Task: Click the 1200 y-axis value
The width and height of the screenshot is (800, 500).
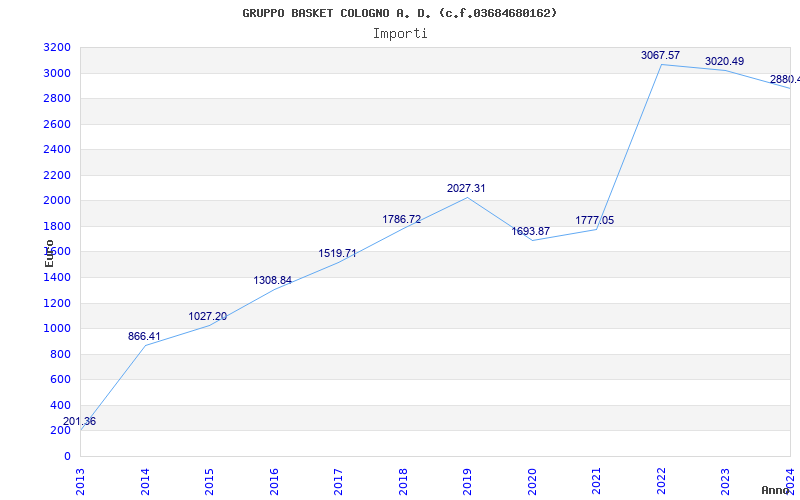Action: [57, 303]
